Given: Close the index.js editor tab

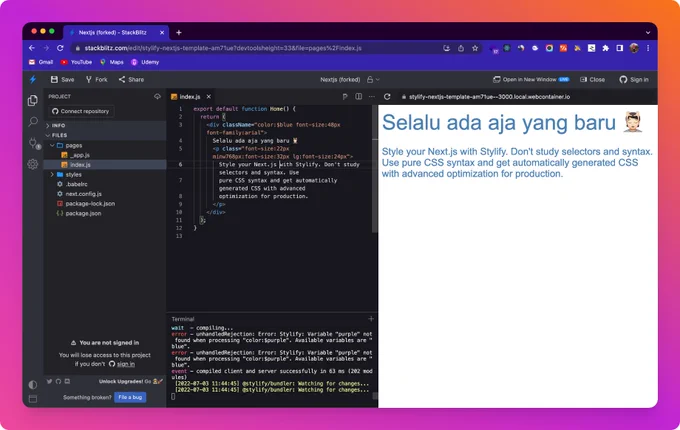Looking at the screenshot, I should tap(209, 97).
